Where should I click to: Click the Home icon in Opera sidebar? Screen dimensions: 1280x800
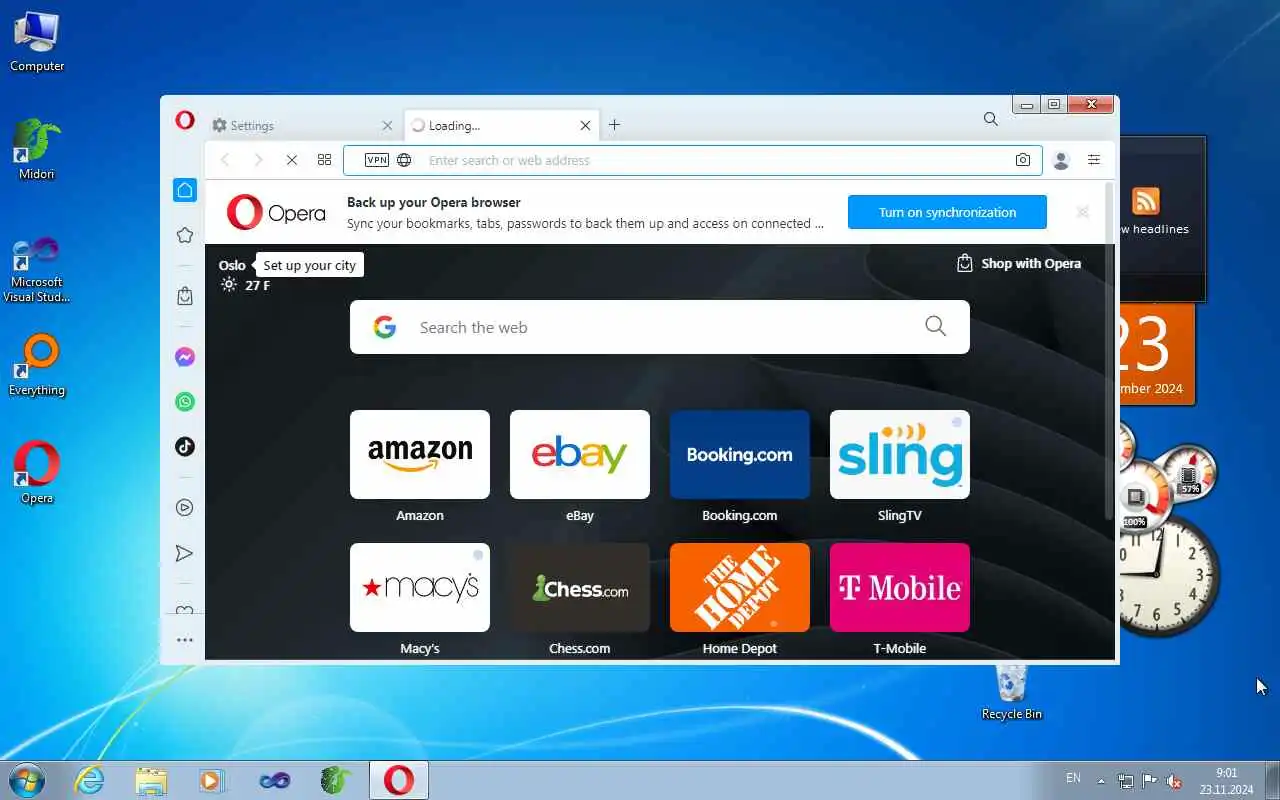(185, 190)
